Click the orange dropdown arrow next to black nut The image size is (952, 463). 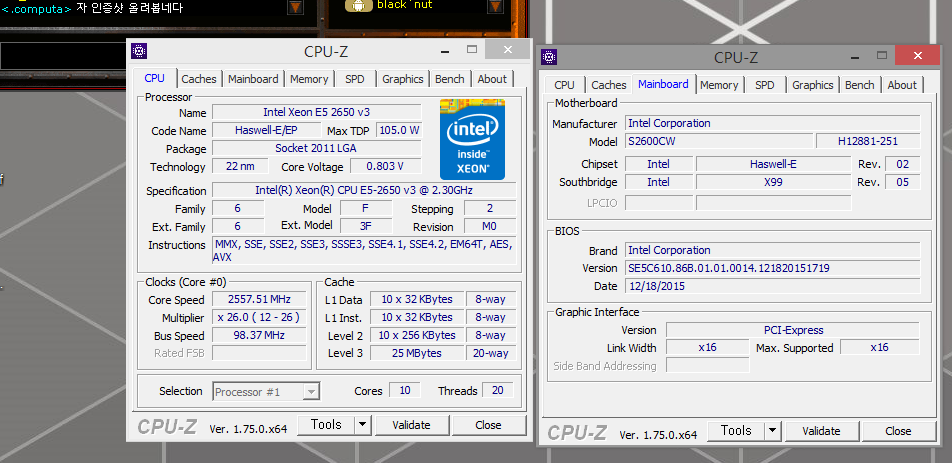point(496,6)
